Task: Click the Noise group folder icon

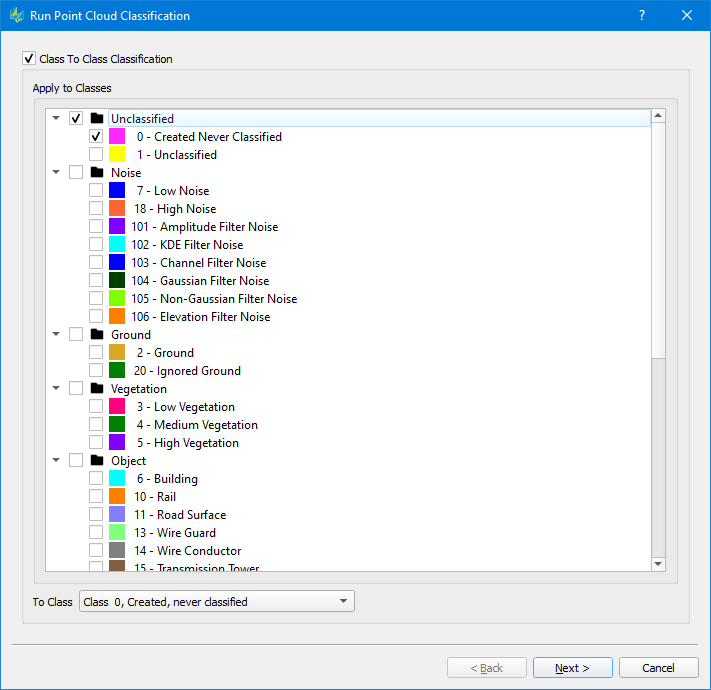Action: (x=97, y=173)
